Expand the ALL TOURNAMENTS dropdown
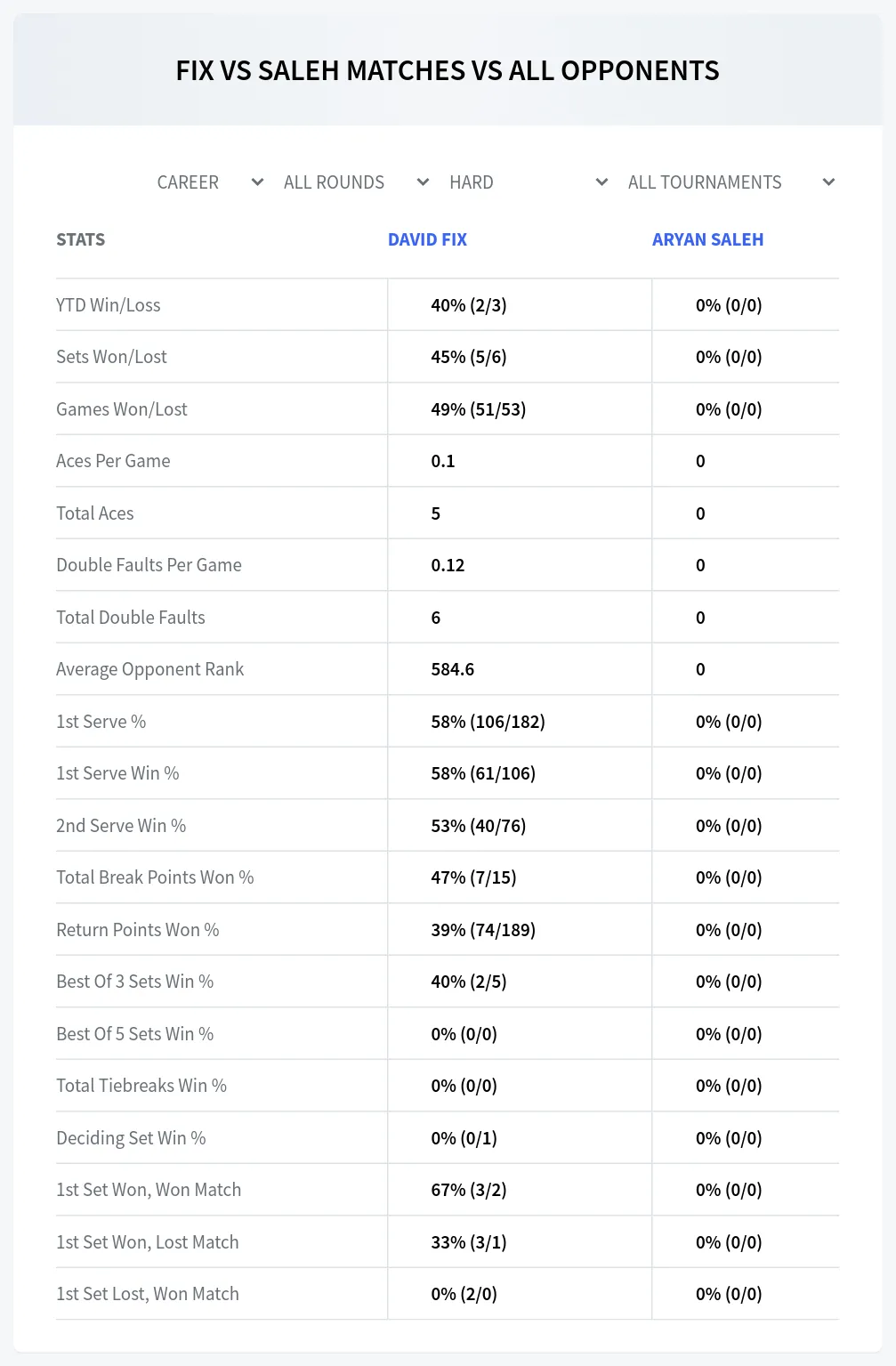Viewport: 896px width, 1366px height. 731,182
